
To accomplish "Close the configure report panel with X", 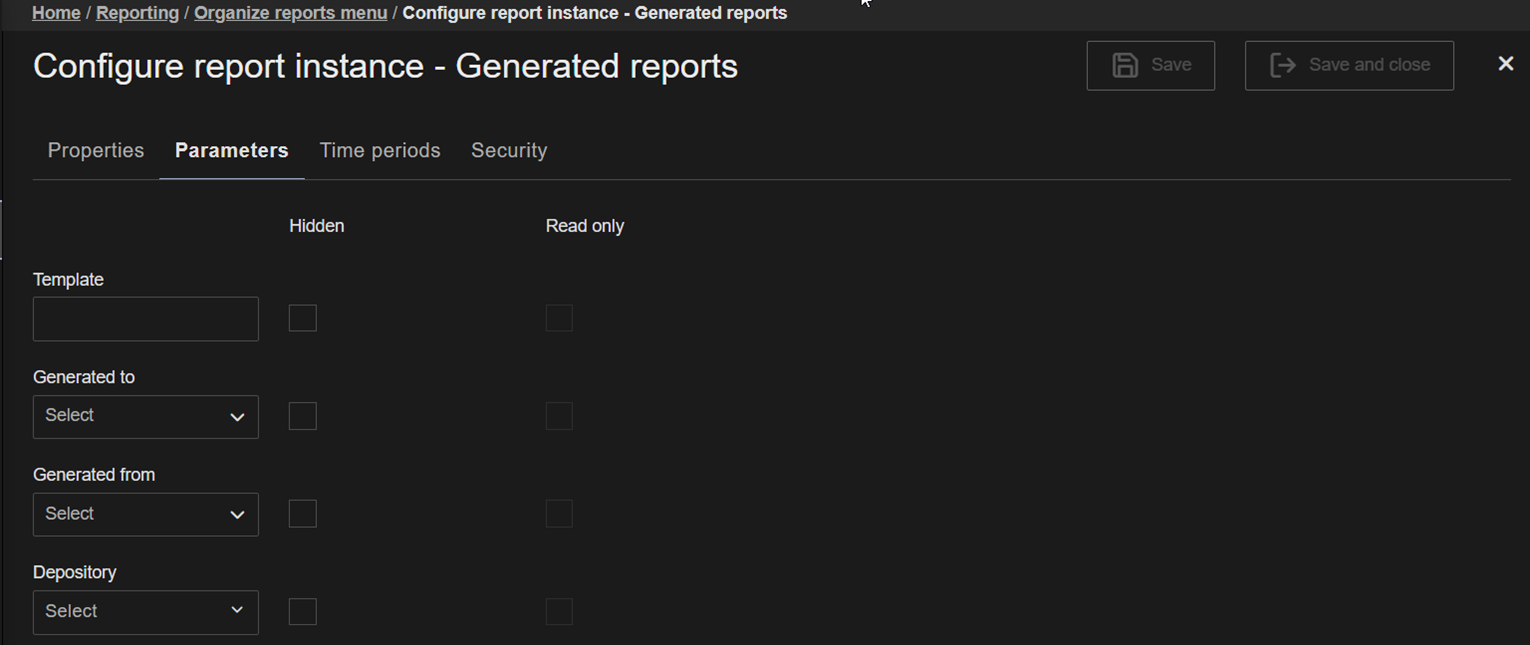I will [1505, 64].
